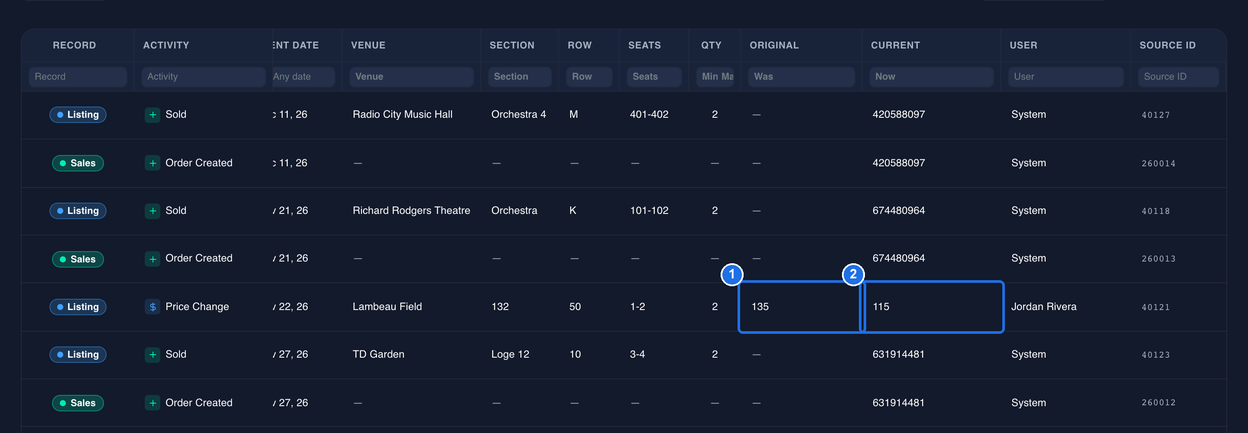1248x433 pixels.
Task: Click source ID 40127
Action: click(1156, 115)
